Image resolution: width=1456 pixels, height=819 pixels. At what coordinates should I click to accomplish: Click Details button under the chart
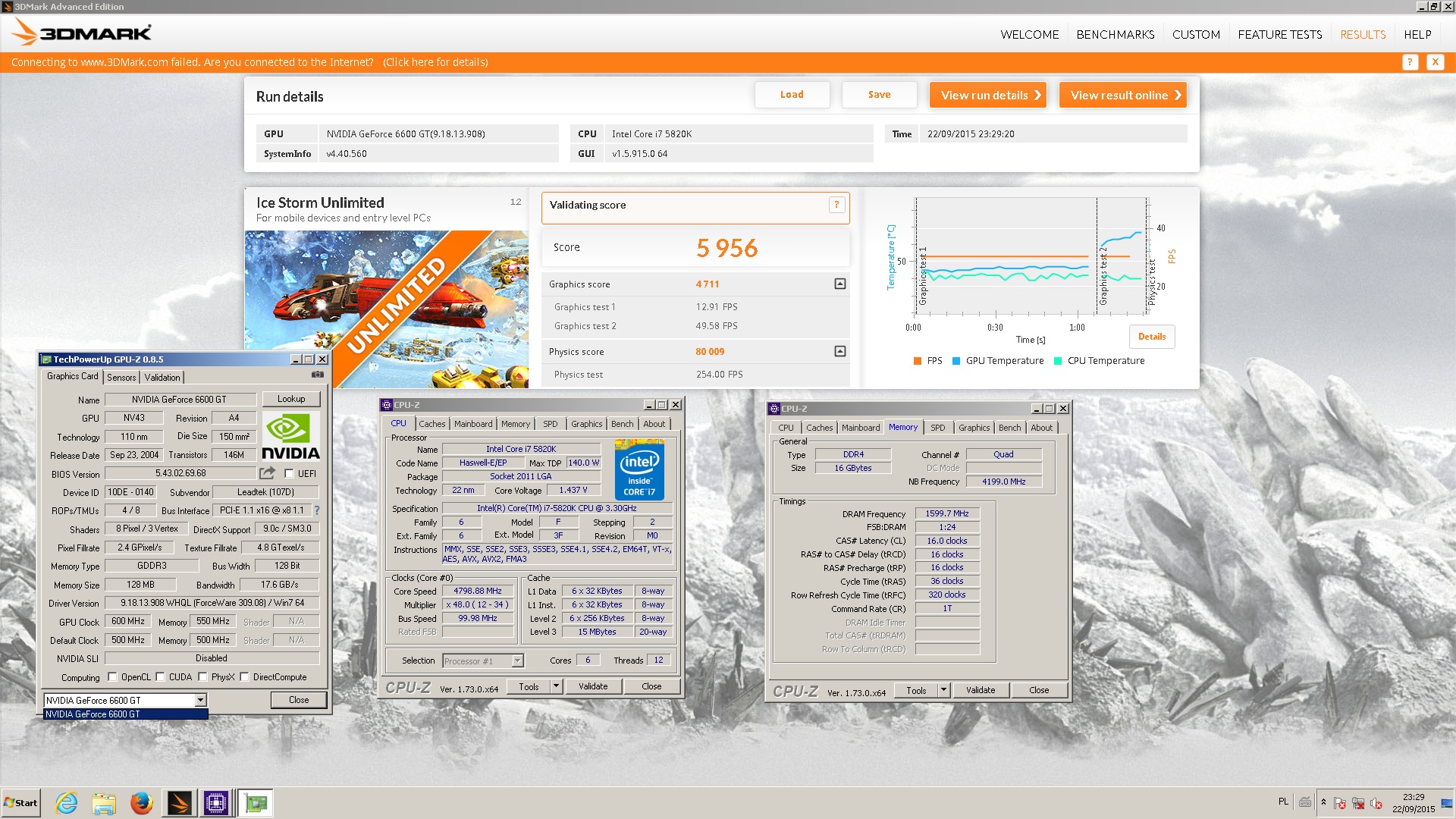1152,337
